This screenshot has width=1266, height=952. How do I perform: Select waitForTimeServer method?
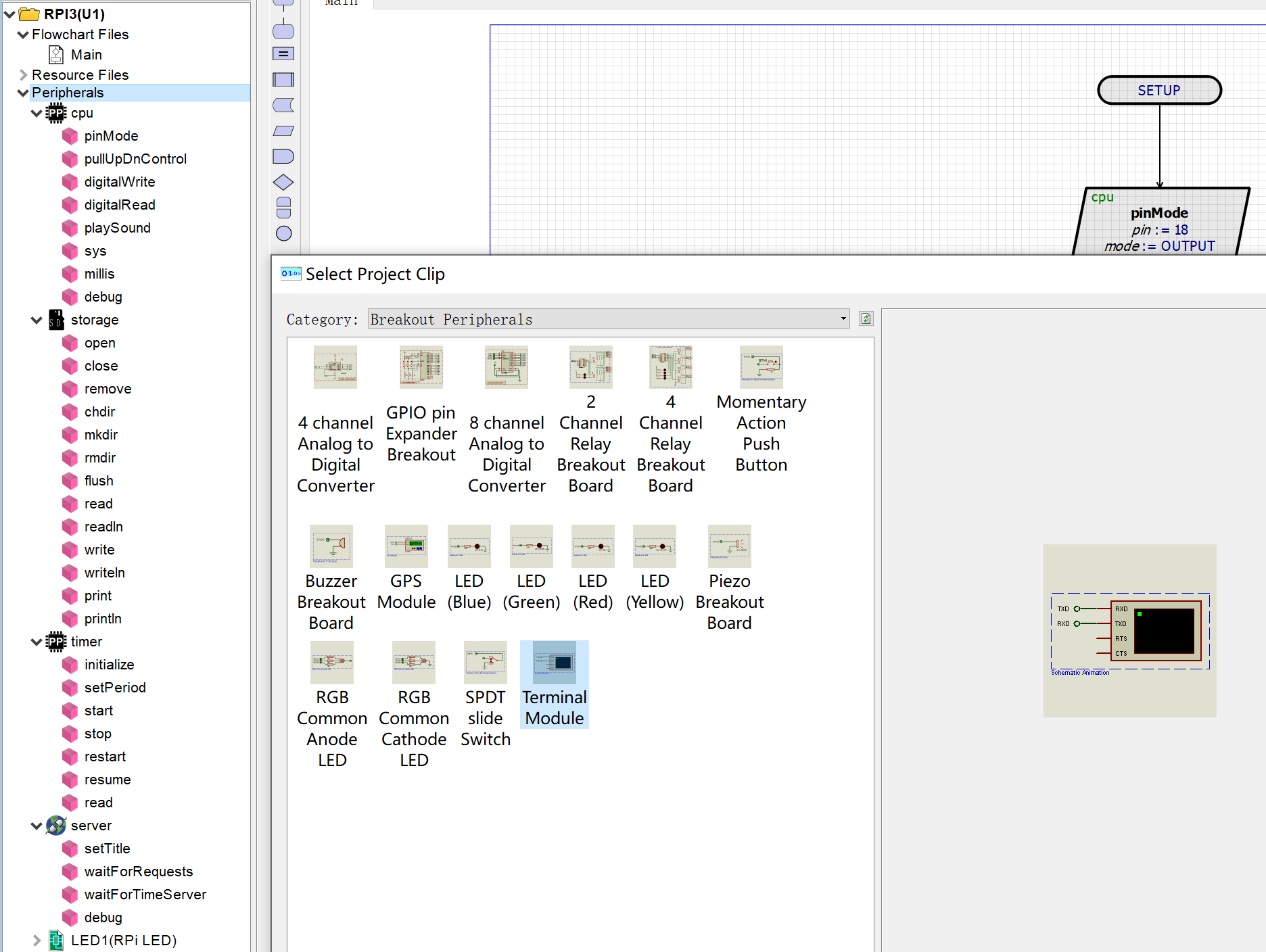click(x=145, y=895)
